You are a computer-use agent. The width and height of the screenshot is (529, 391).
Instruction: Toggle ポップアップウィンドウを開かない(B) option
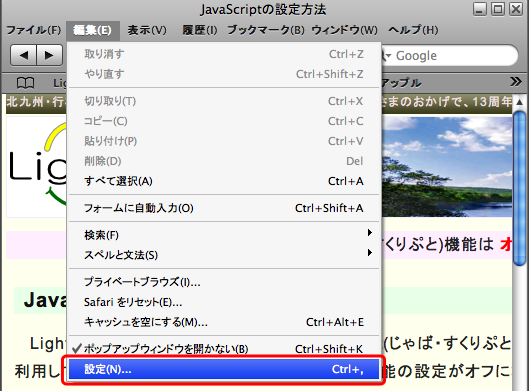[224, 349]
